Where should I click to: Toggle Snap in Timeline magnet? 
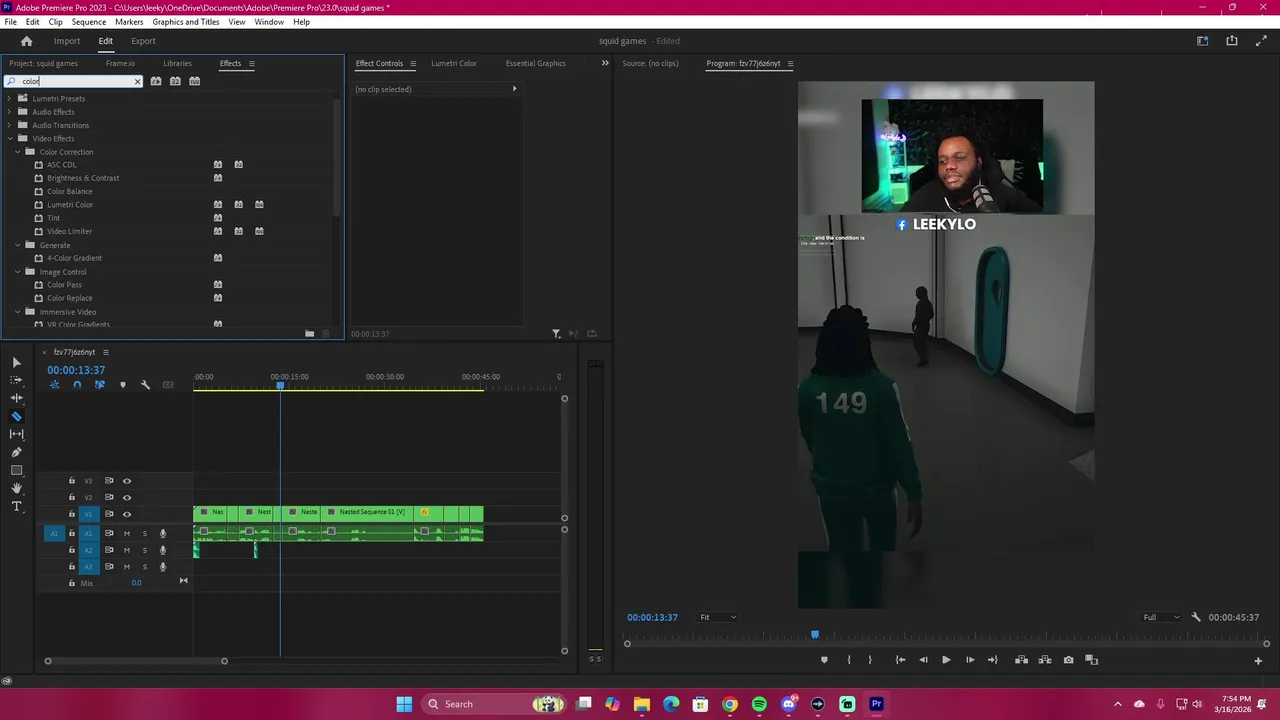coord(77,385)
